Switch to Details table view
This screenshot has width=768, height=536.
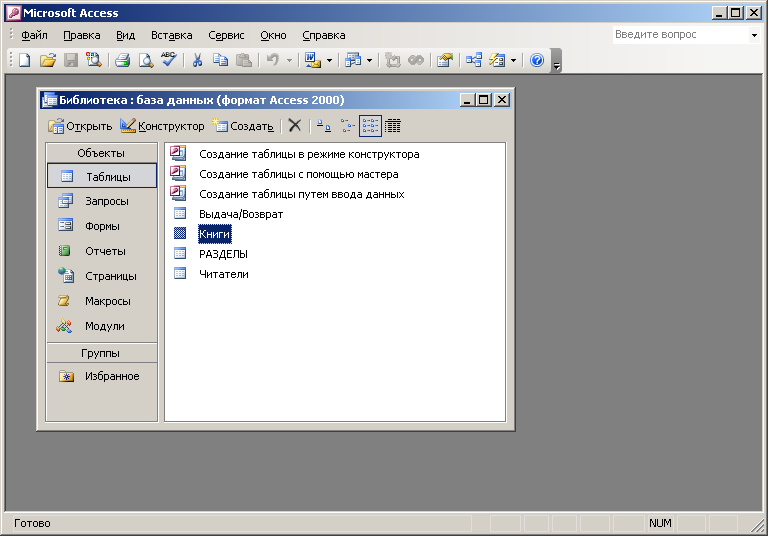click(393, 126)
